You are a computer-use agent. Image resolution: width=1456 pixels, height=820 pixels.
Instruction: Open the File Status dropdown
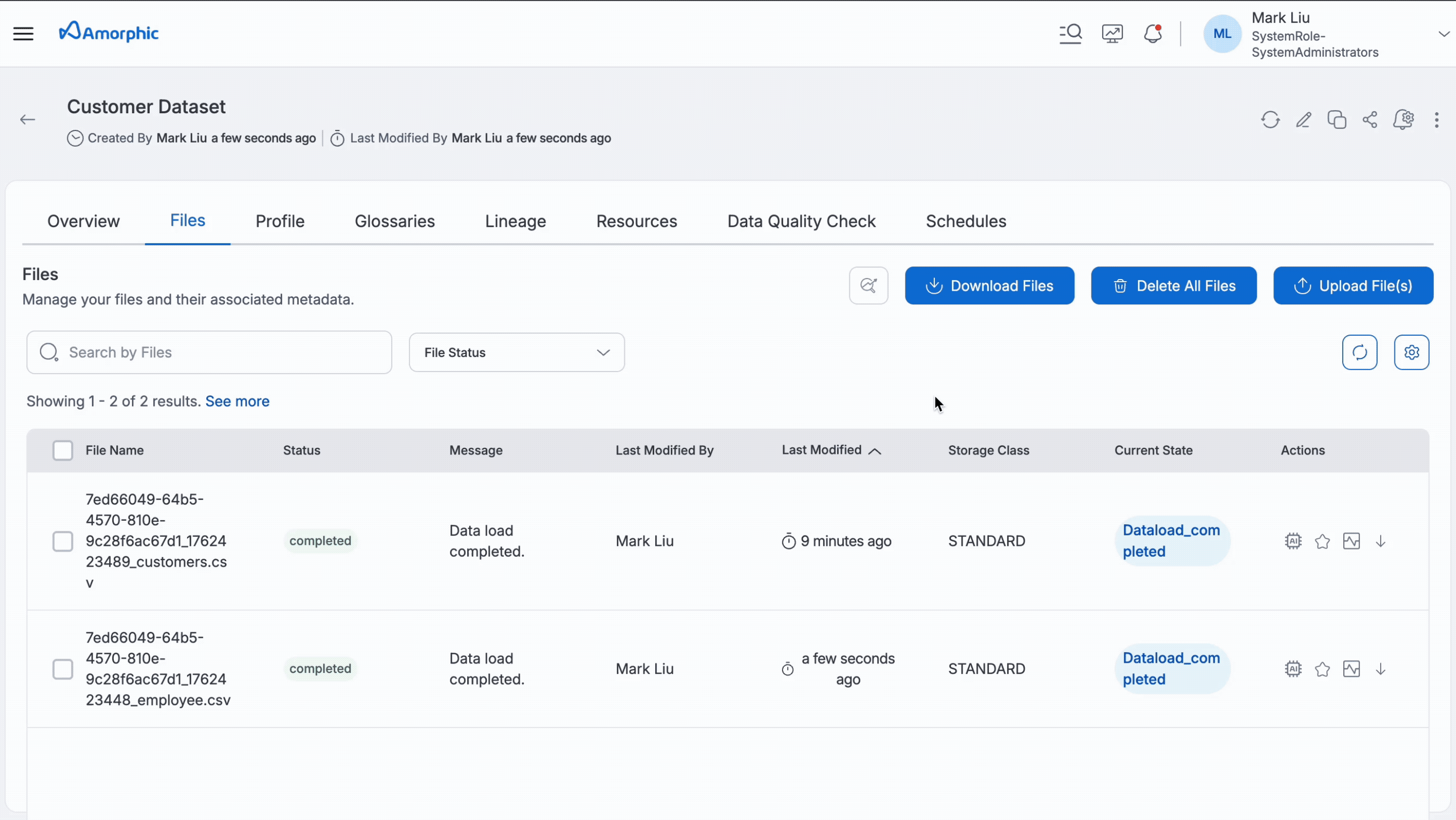tap(516, 353)
